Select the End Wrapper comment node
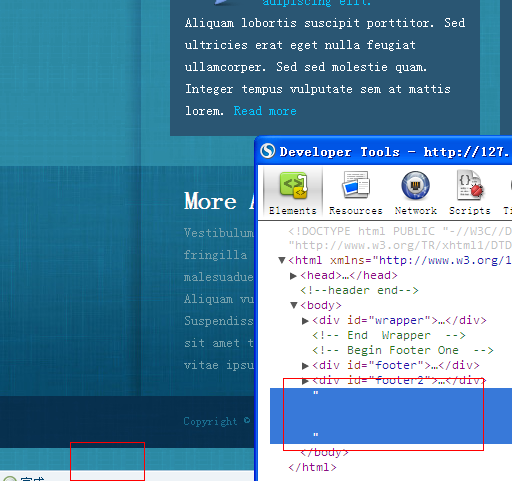This screenshot has height=481, width=512. tap(389, 335)
